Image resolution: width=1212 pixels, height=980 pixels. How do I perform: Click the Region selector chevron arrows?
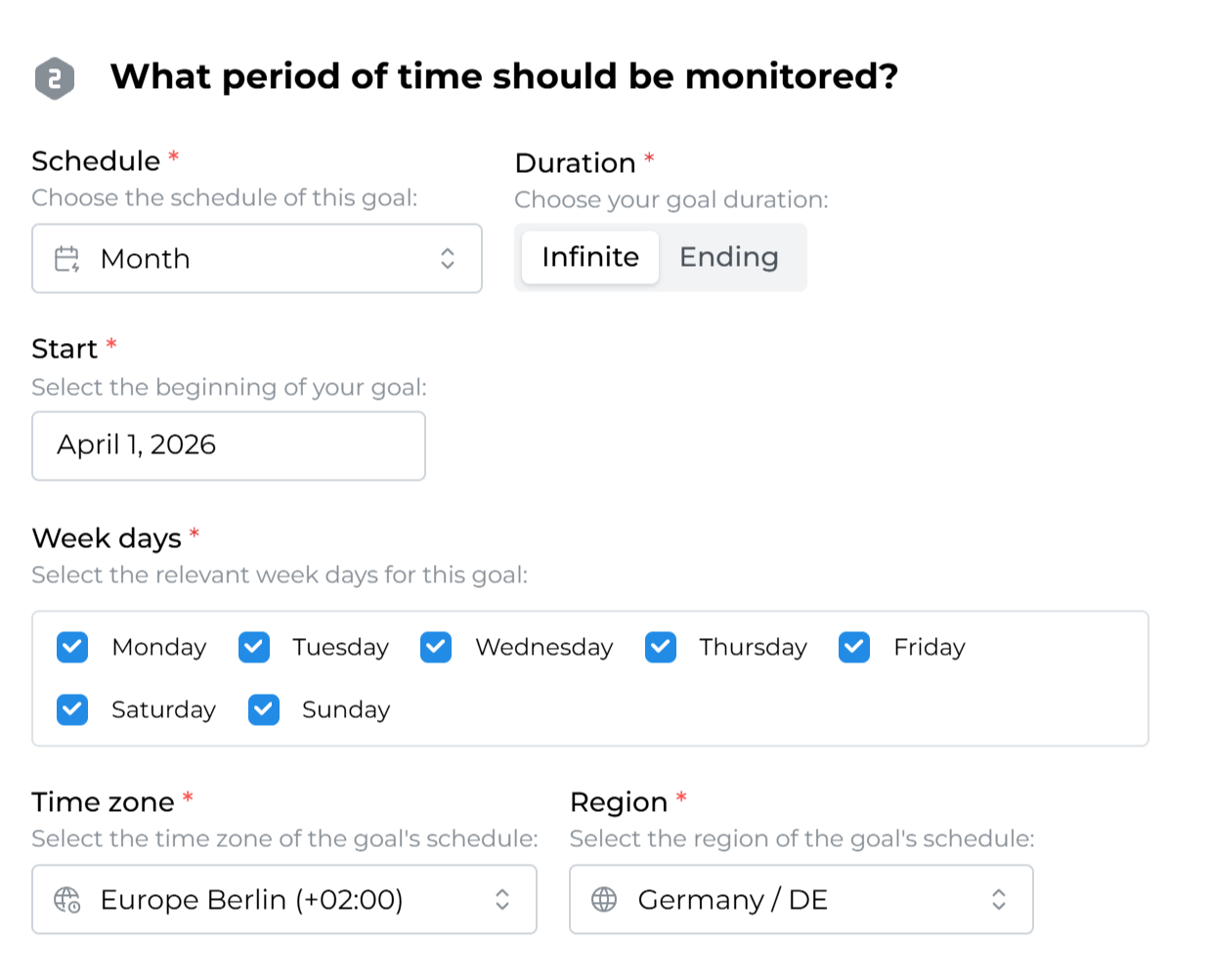999,900
